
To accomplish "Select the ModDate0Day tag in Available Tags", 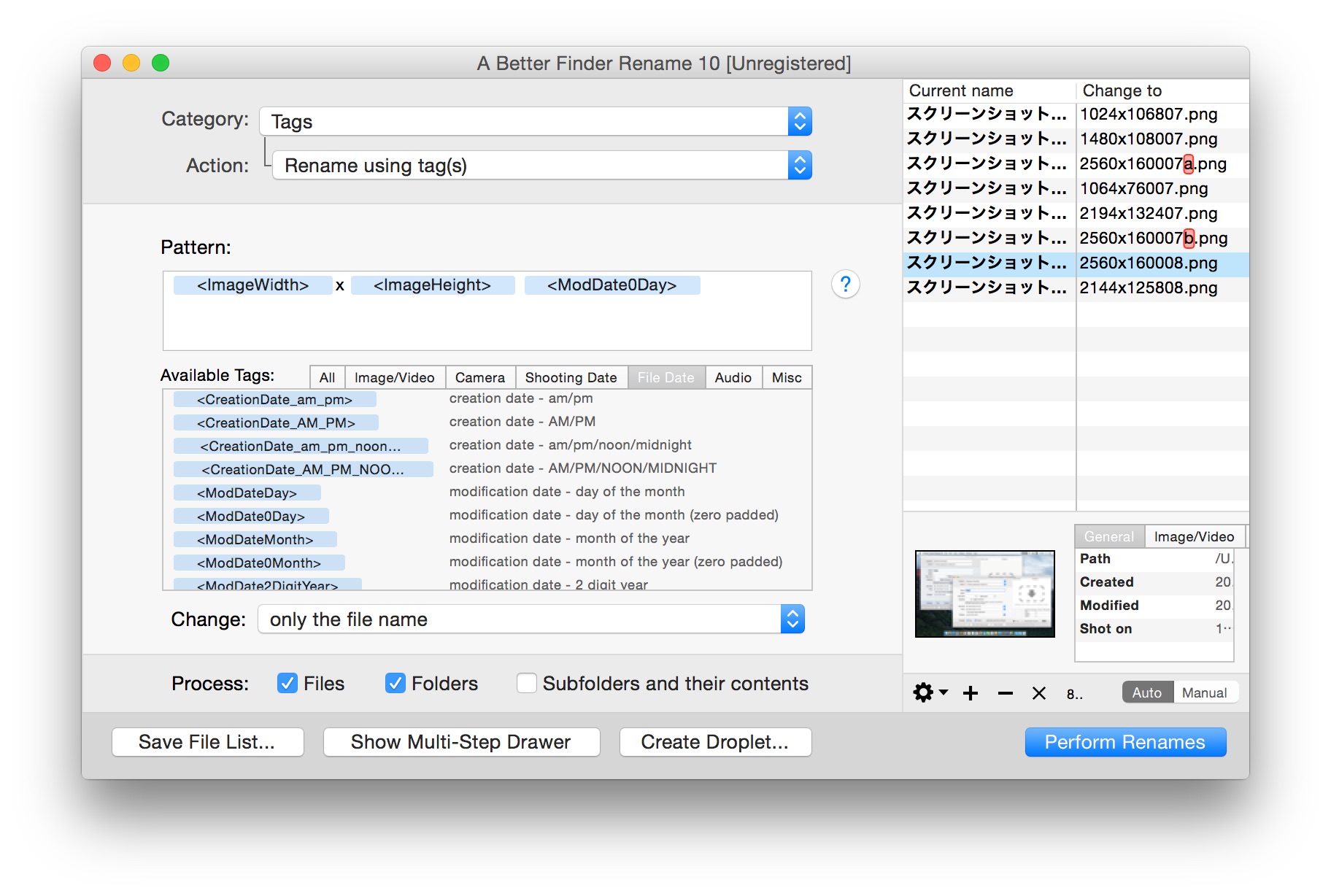I will click(251, 516).
